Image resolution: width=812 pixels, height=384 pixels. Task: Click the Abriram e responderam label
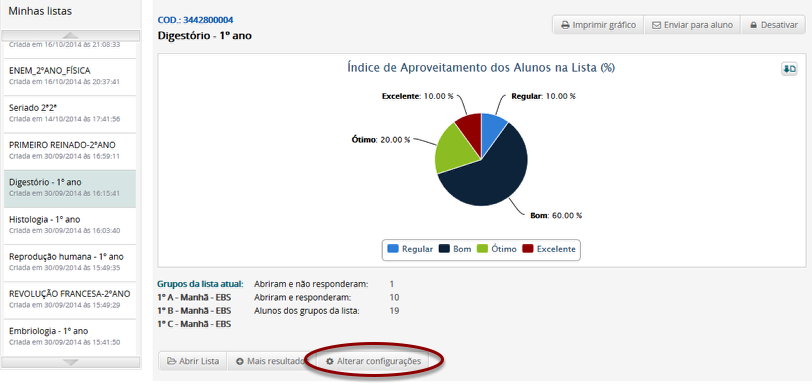point(302,298)
